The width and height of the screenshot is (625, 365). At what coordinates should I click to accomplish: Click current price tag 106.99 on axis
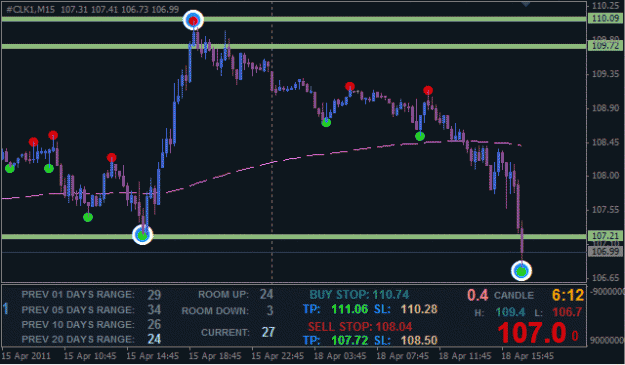[x=605, y=251]
